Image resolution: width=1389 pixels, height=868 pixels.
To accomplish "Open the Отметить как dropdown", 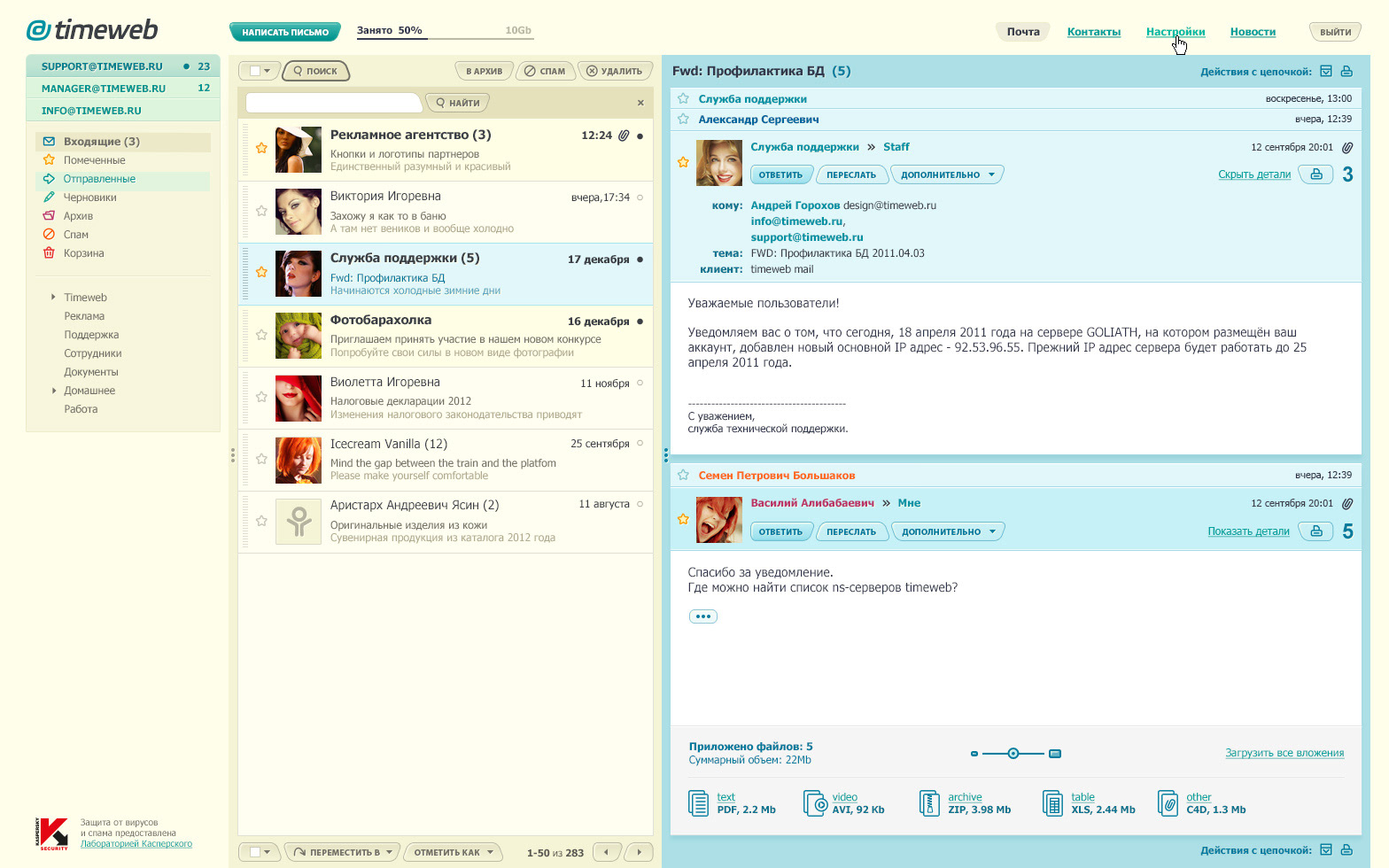I will point(454,852).
